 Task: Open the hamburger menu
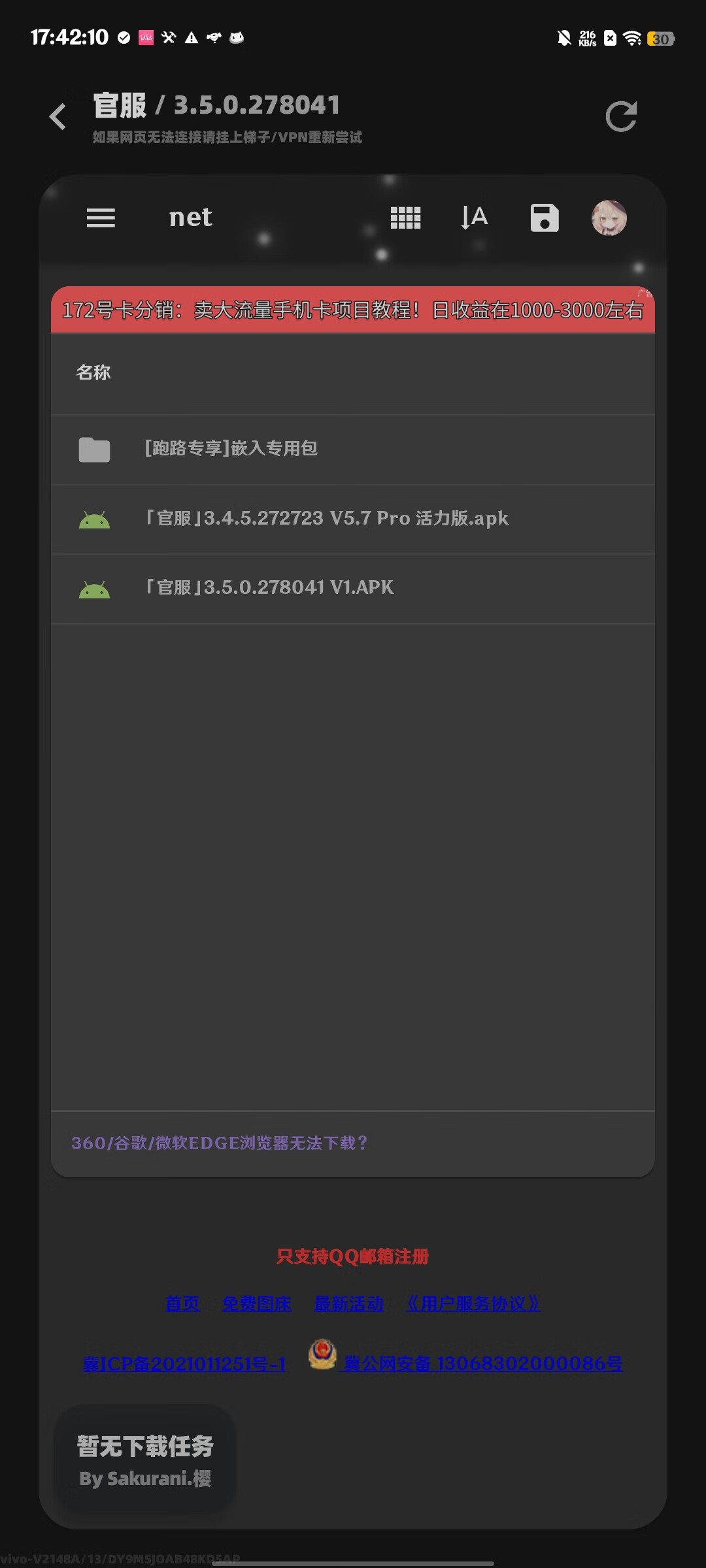point(101,218)
